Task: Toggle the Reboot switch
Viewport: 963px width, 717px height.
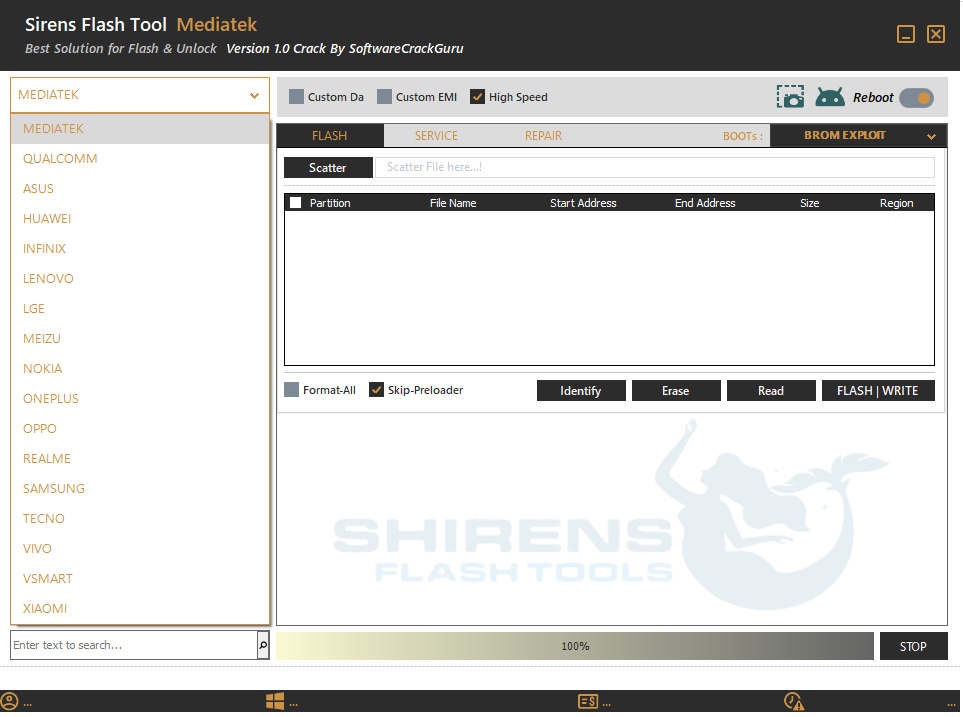Action: pos(916,98)
